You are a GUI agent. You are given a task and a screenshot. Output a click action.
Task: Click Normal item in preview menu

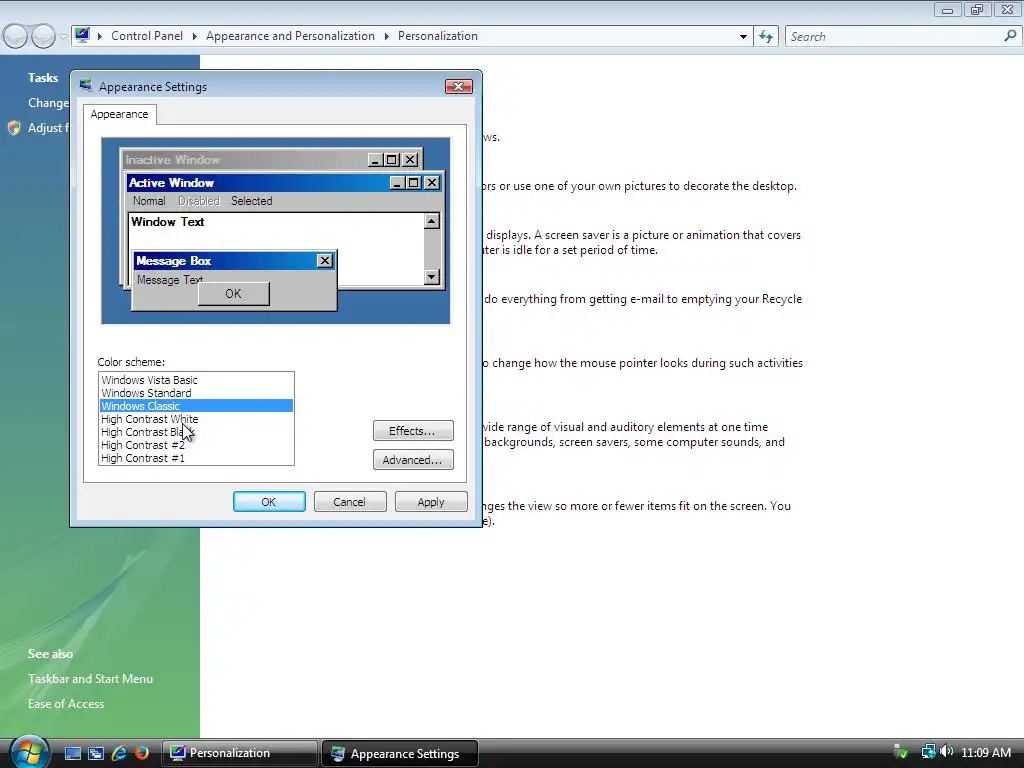click(x=149, y=201)
